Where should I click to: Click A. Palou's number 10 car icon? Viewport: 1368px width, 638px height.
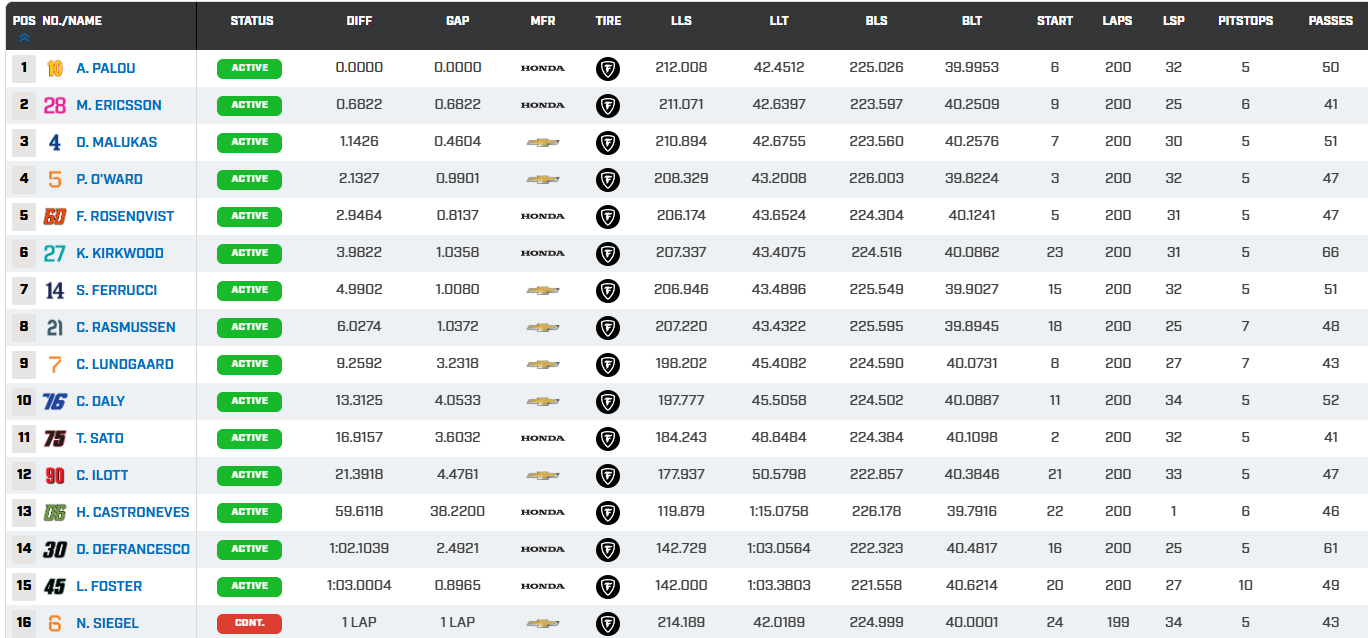pyautogui.click(x=55, y=68)
